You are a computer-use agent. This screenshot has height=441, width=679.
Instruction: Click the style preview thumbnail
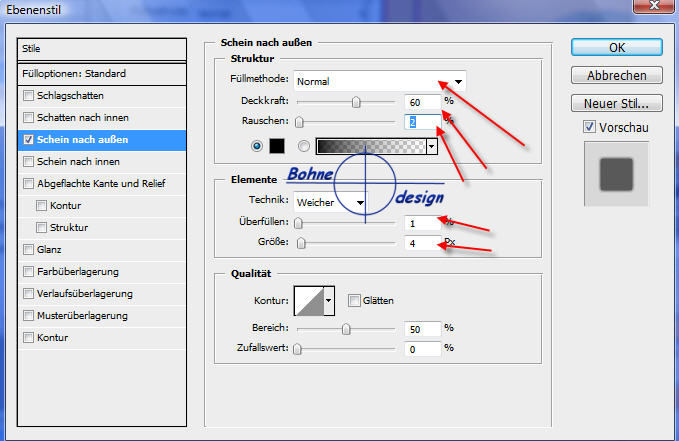click(617, 175)
